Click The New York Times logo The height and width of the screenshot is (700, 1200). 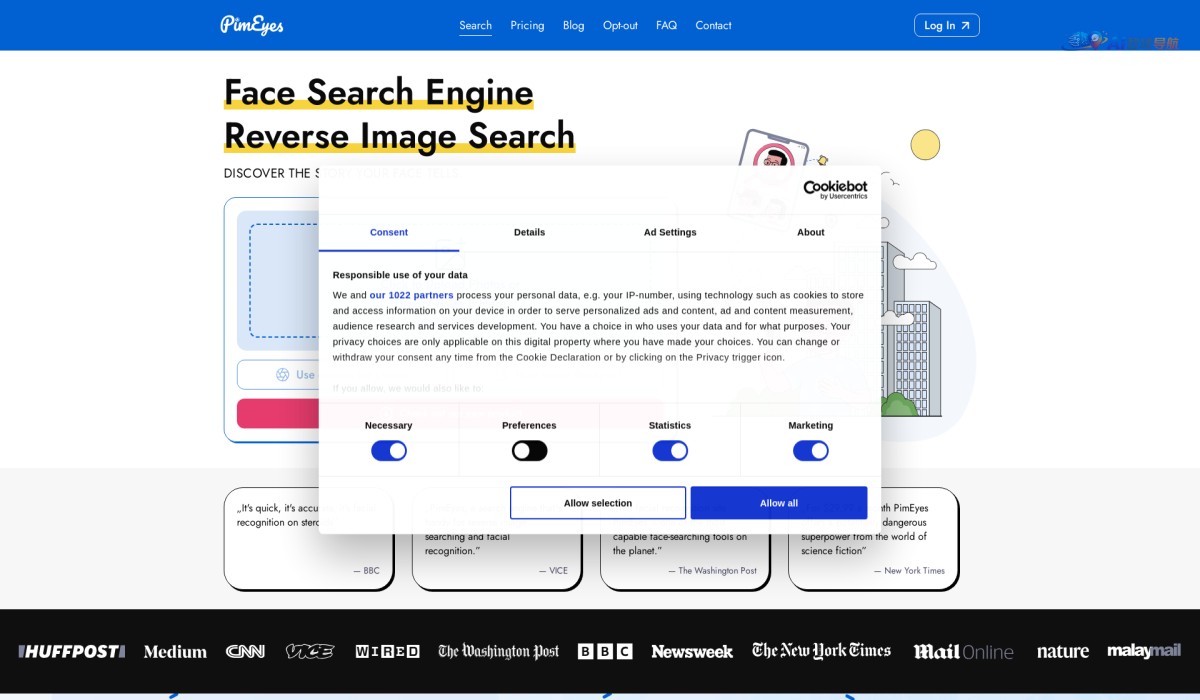coord(821,651)
